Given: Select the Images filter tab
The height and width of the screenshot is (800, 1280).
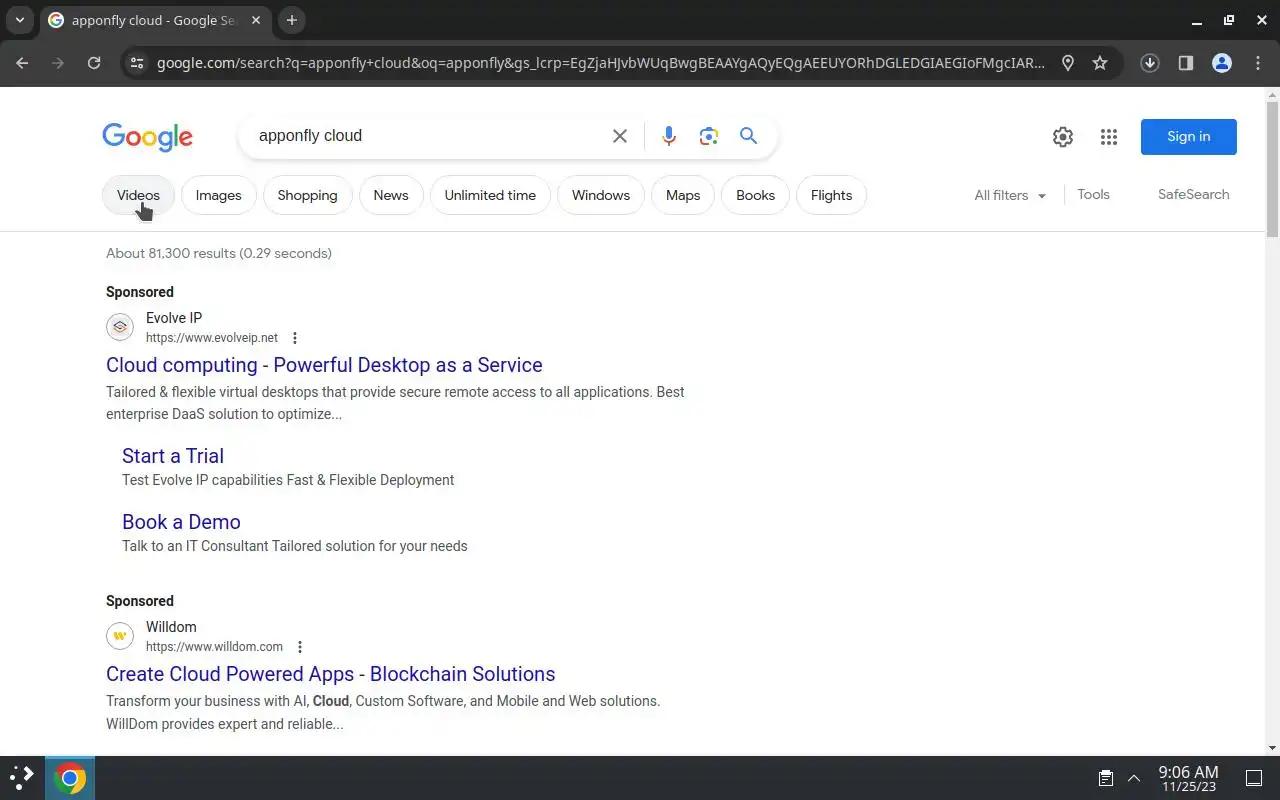Looking at the screenshot, I should [x=218, y=195].
